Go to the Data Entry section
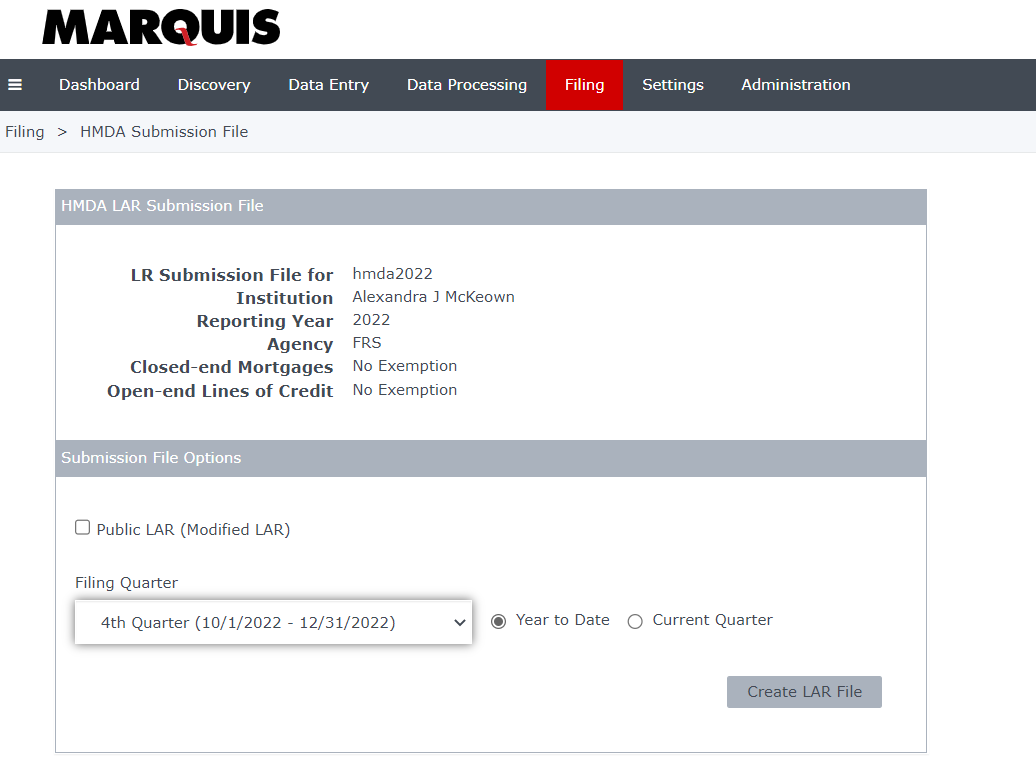 click(328, 85)
